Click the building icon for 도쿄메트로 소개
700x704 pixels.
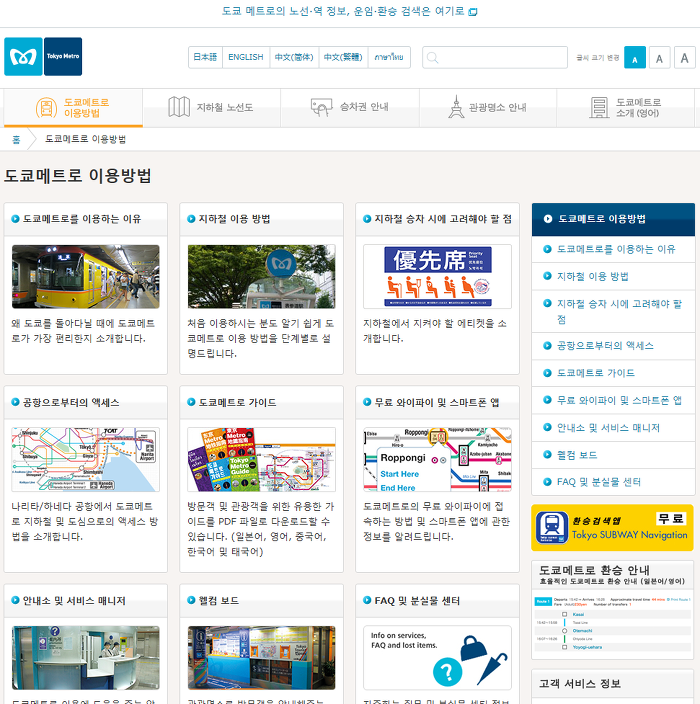[x=599, y=108]
